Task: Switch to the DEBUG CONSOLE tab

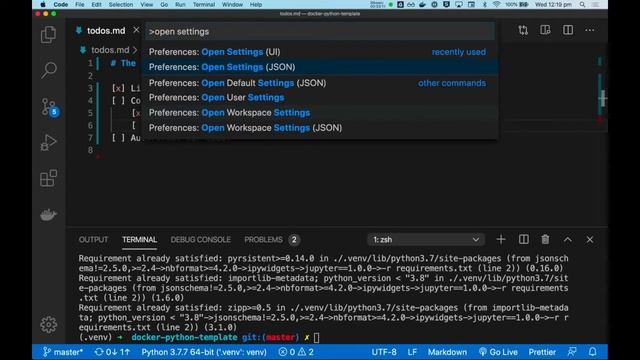Action: [x=200, y=240]
